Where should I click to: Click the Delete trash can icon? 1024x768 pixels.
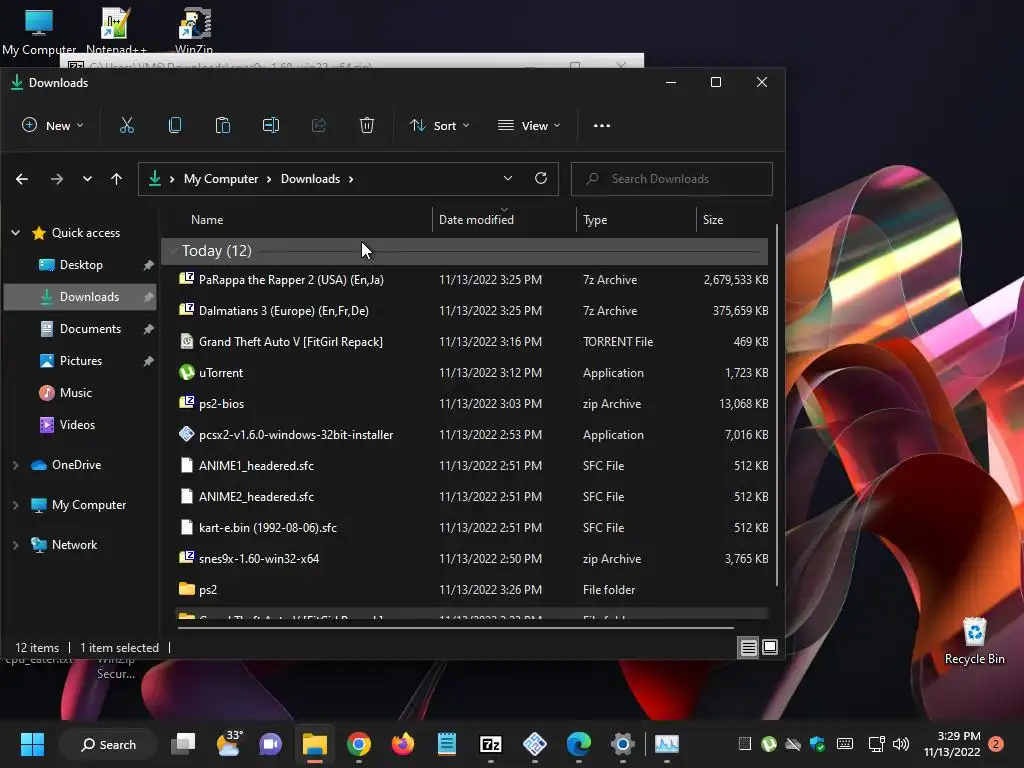pyautogui.click(x=367, y=125)
